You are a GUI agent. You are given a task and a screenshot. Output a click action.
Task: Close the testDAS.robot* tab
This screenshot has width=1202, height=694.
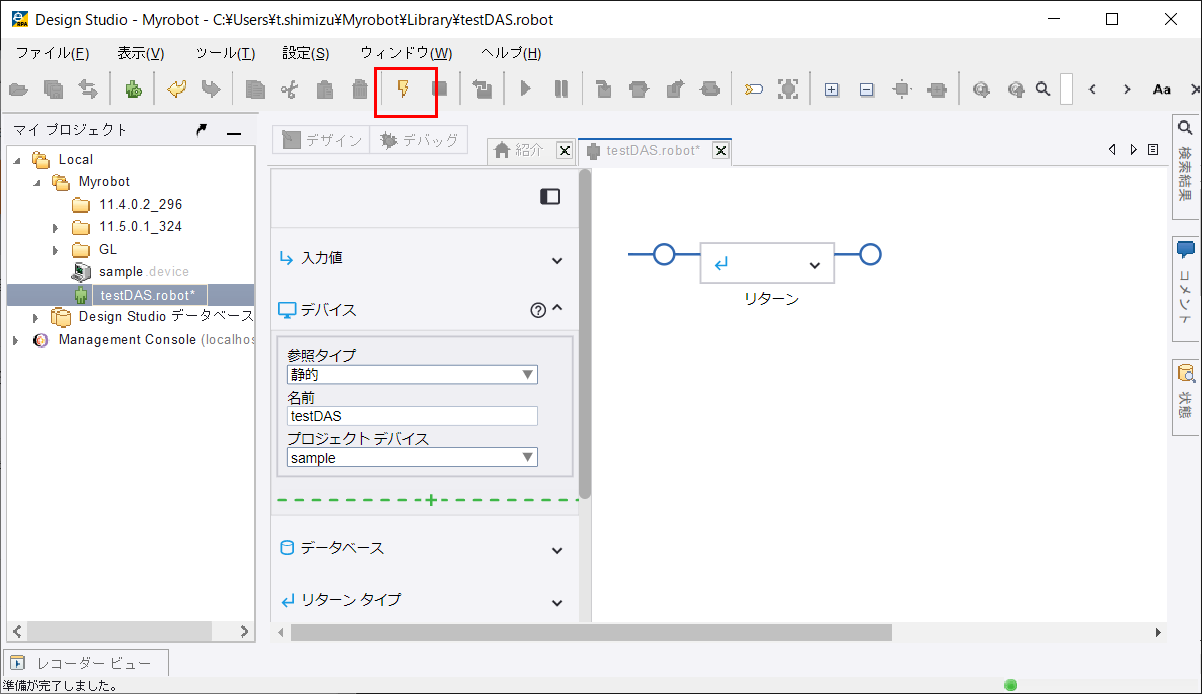[720, 150]
